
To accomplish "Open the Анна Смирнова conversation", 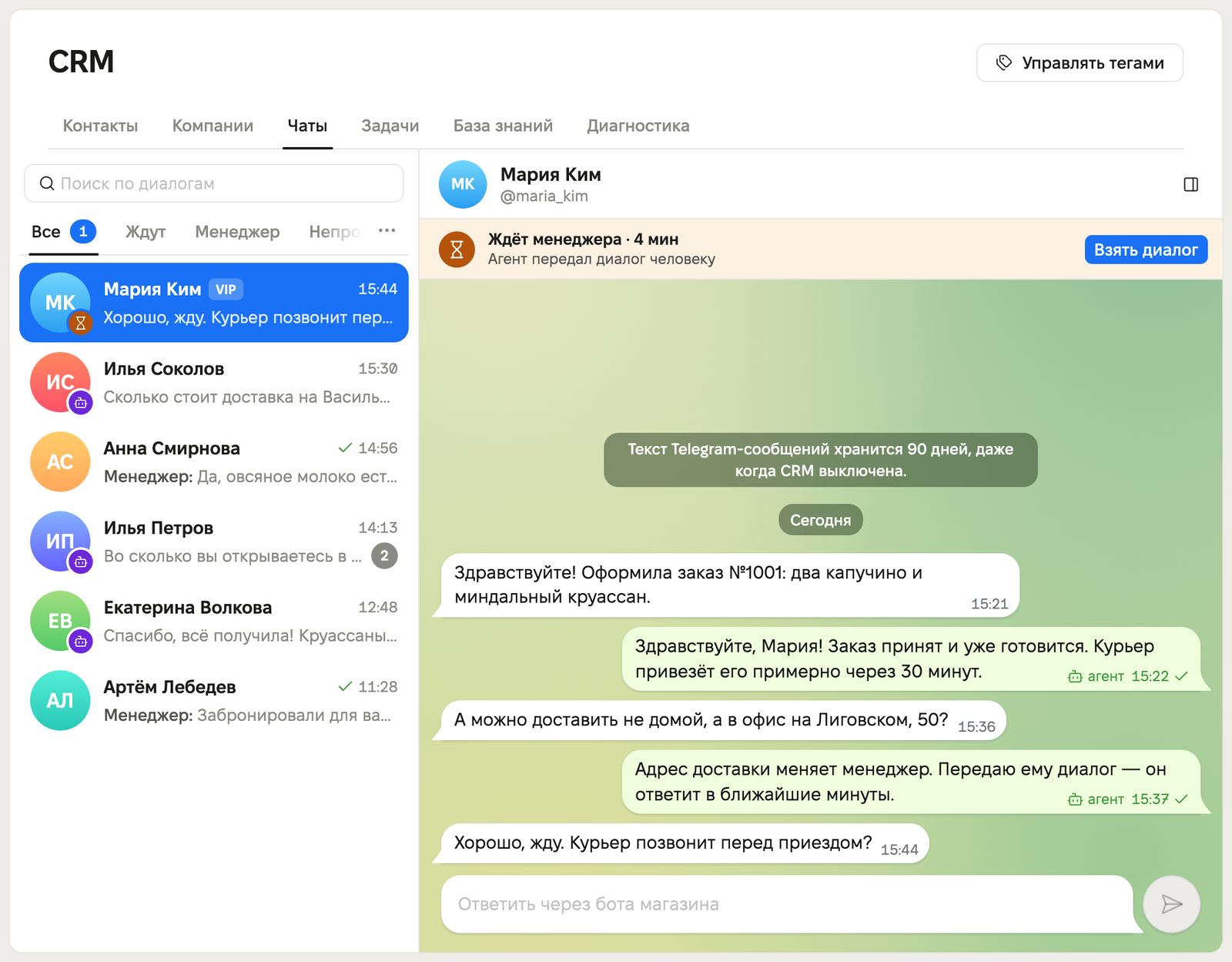I will pyautogui.click(x=214, y=461).
